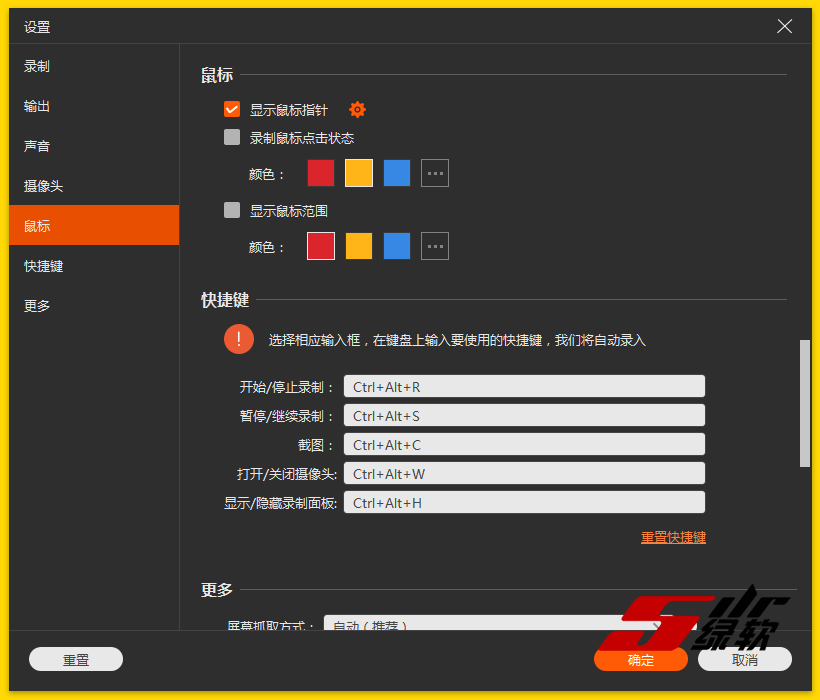The height and width of the screenshot is (700, 820).
Task: Open more colors for mouse range
Action: 435,246
